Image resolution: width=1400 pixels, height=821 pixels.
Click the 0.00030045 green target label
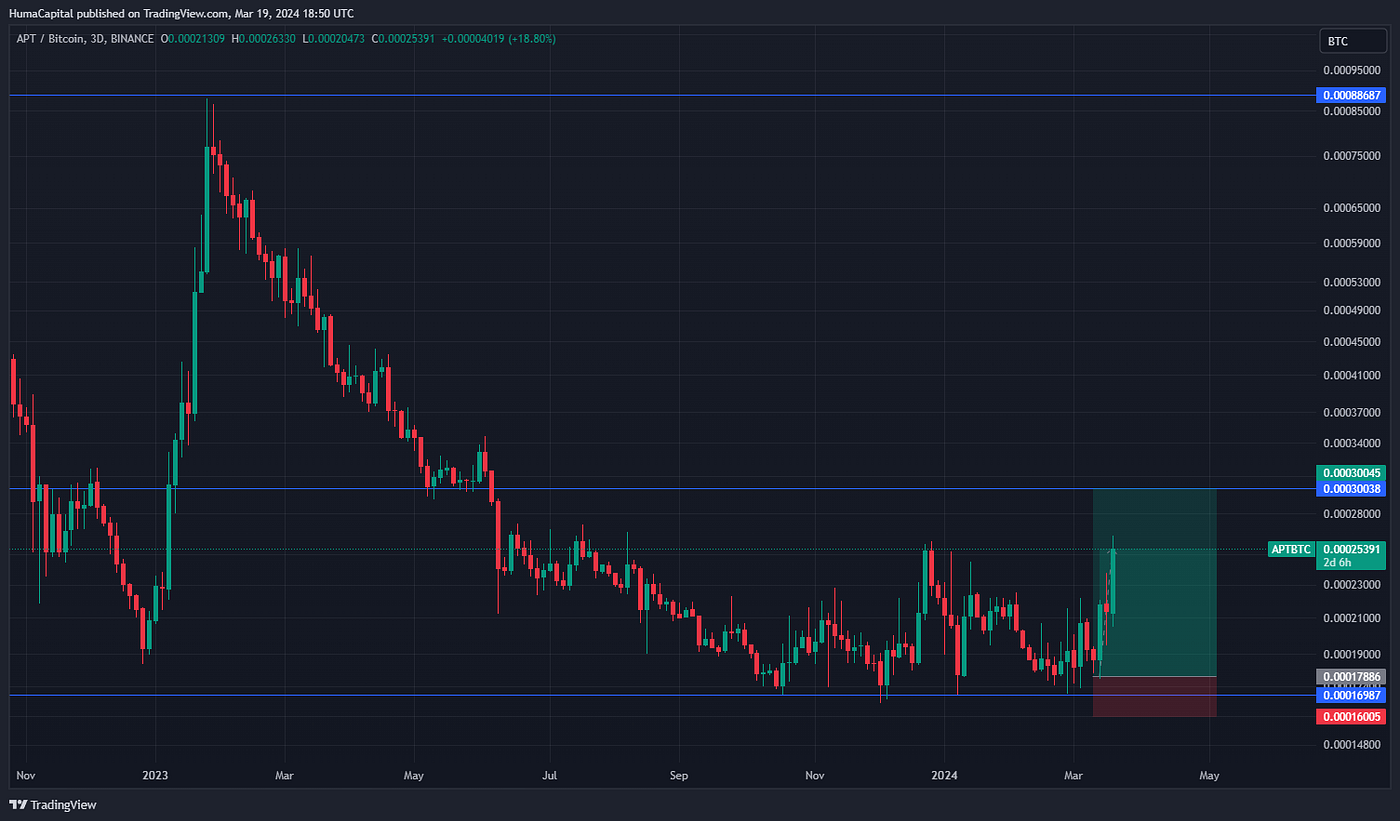click(x=1352, y=473)
